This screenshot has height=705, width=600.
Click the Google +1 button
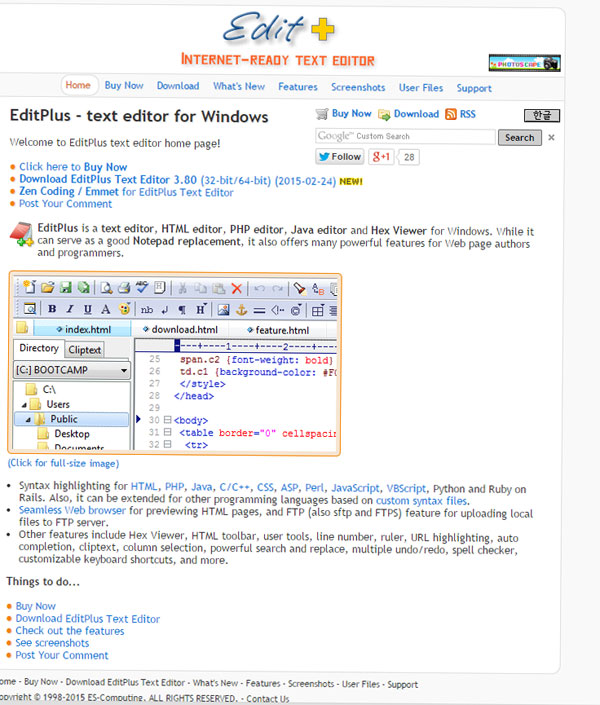[x=381, y=156]
